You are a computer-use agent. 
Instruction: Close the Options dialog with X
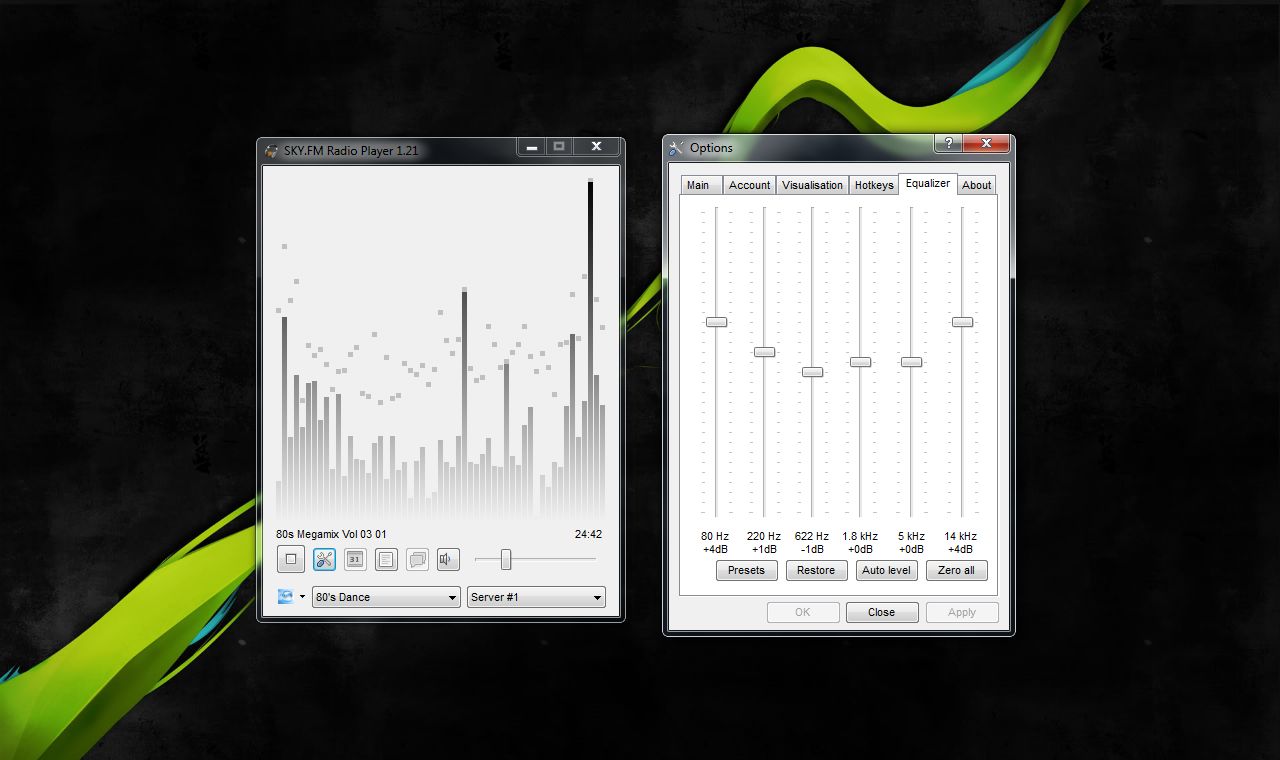click(986, 143)
